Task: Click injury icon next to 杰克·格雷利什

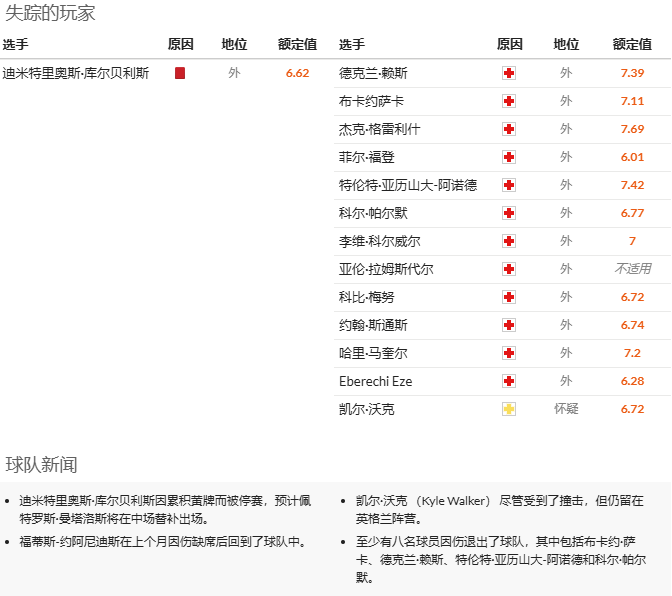Action: pos(509,129)
